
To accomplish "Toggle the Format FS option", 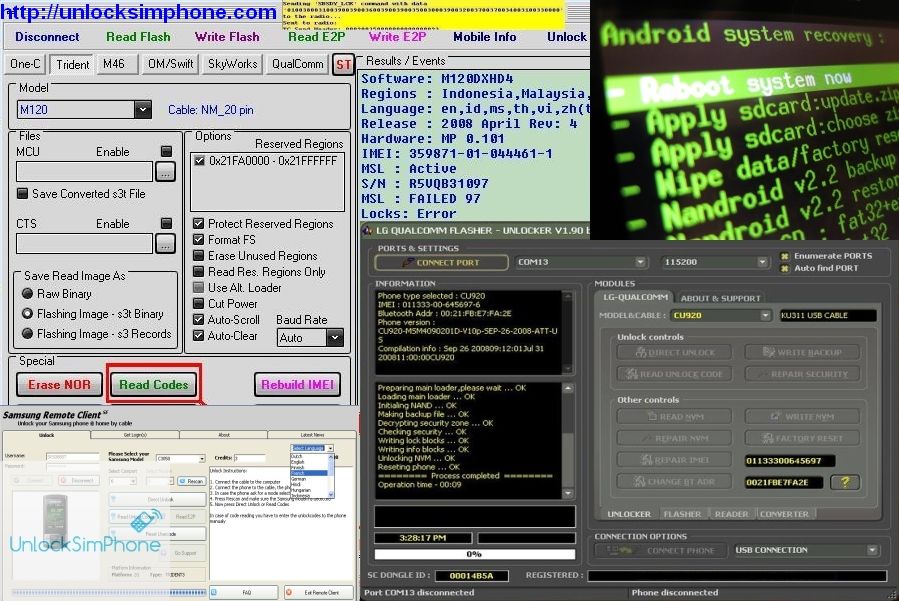I will pos(198,240).
